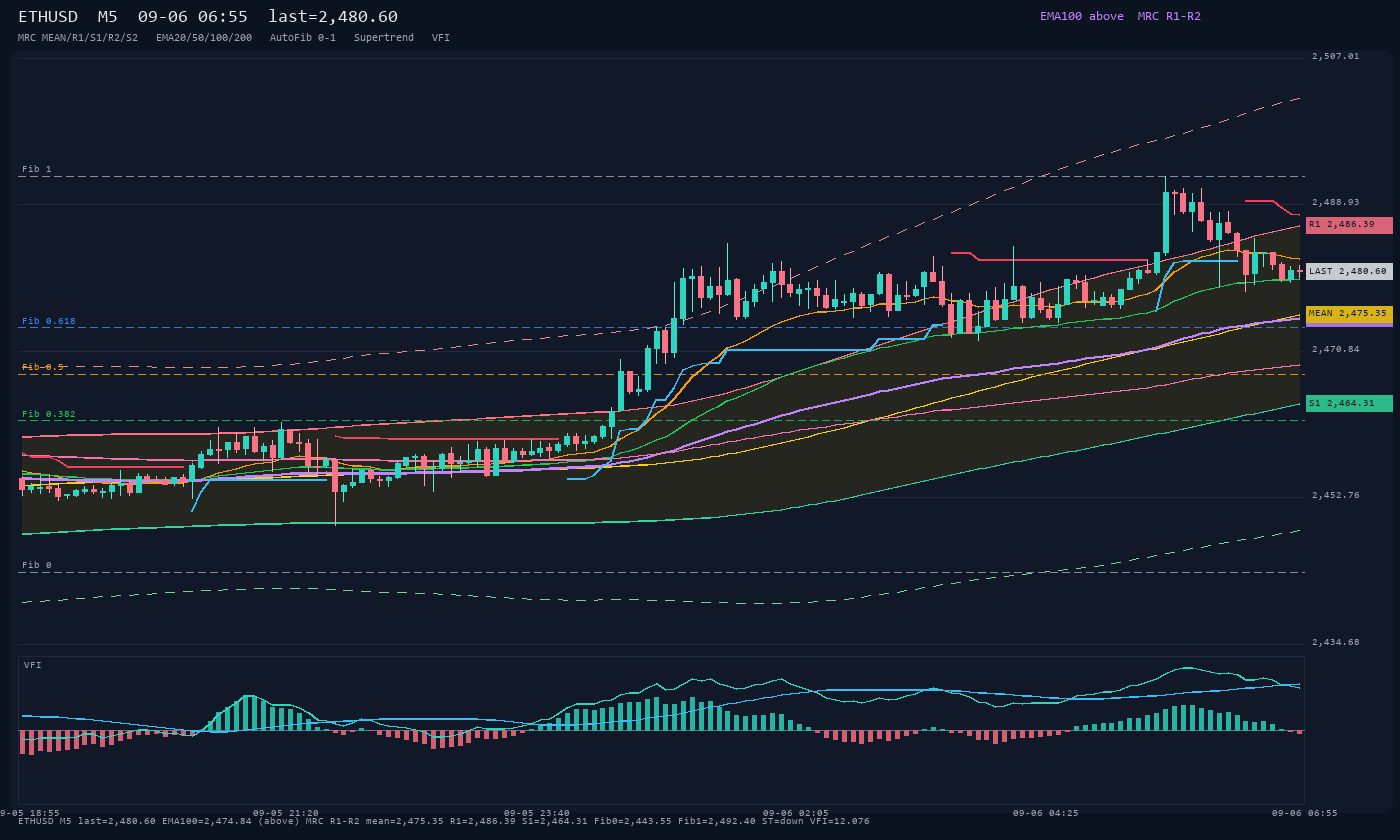Click the ETHUSD symbol title
The image size is (1400, 840).
tap(49, 16)
